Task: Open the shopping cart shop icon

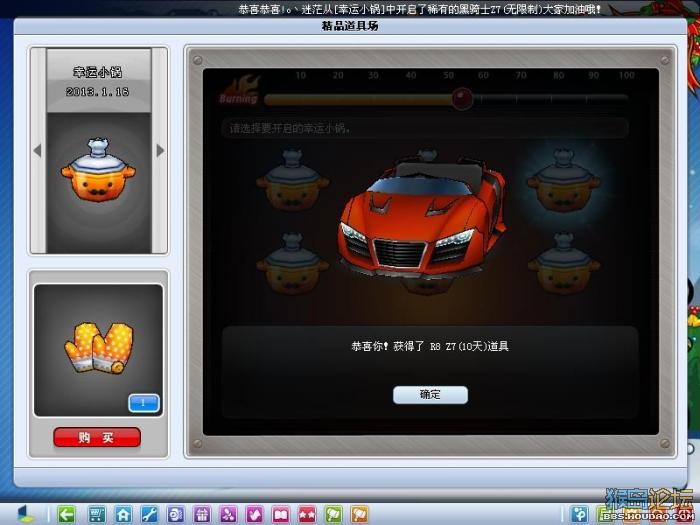Action: (96, 514)
